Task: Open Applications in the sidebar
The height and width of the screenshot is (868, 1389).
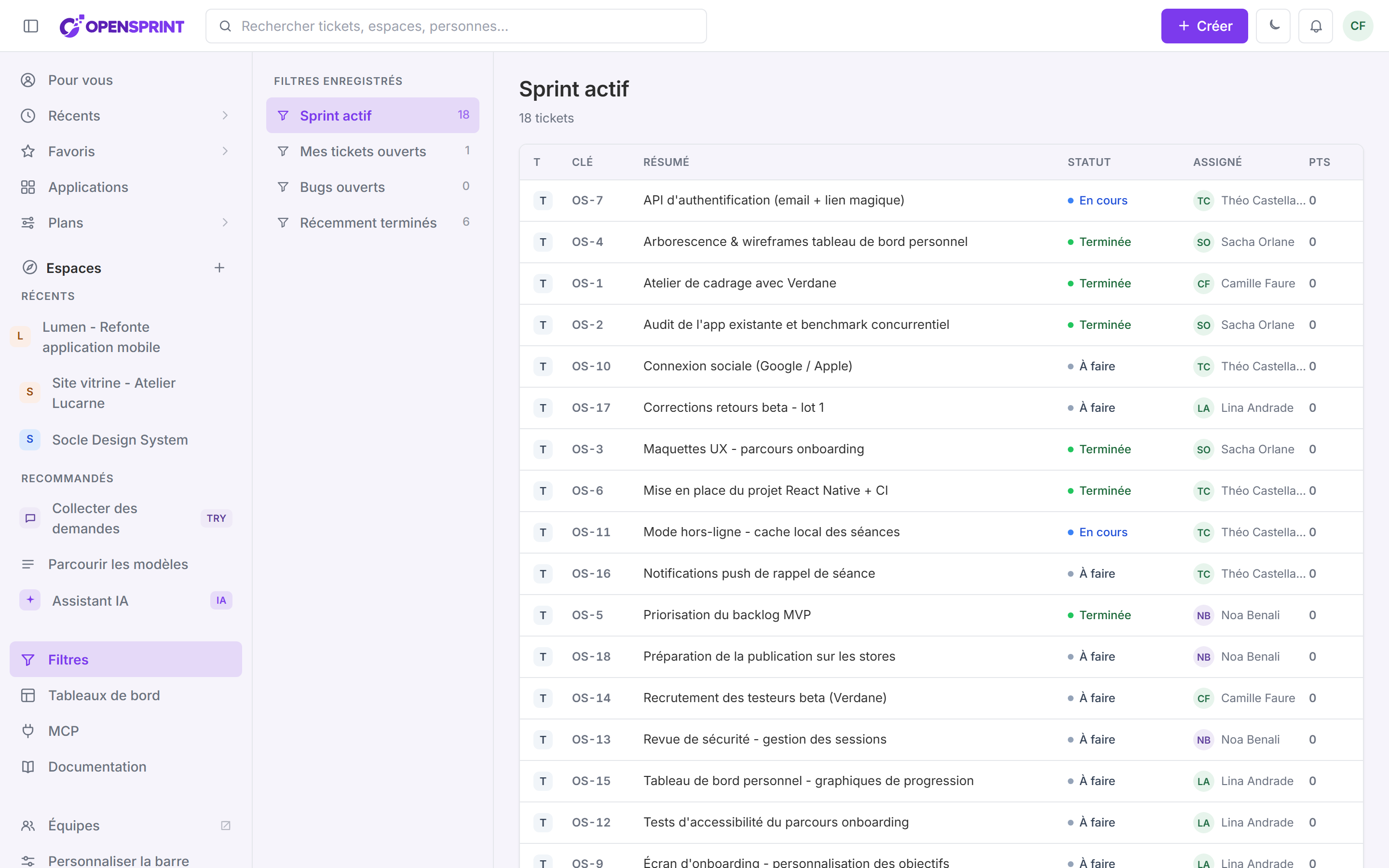Action: [126, 187]
